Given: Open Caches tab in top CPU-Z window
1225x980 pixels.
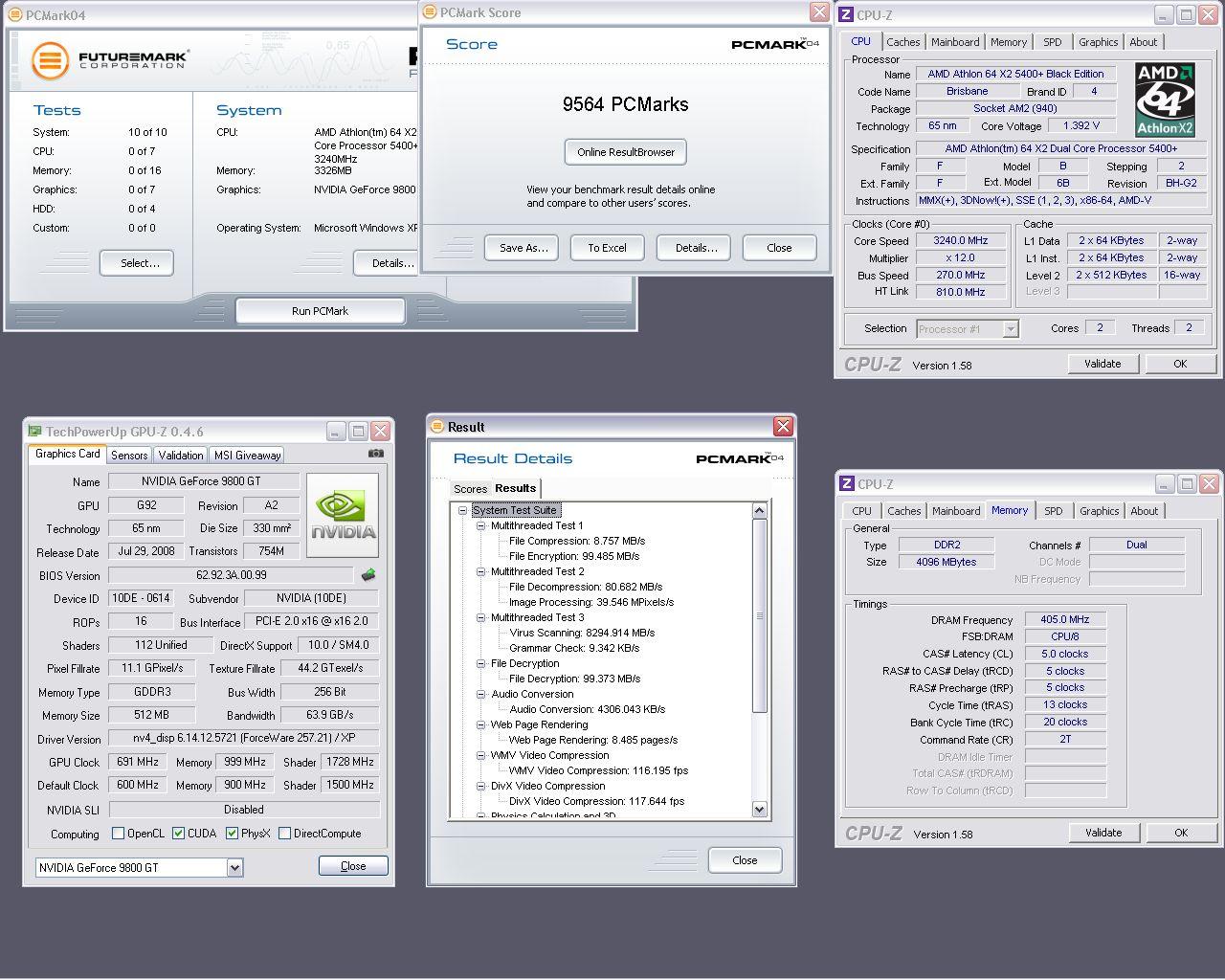Looking at the screenshot, I should click(x=902, y=42).
